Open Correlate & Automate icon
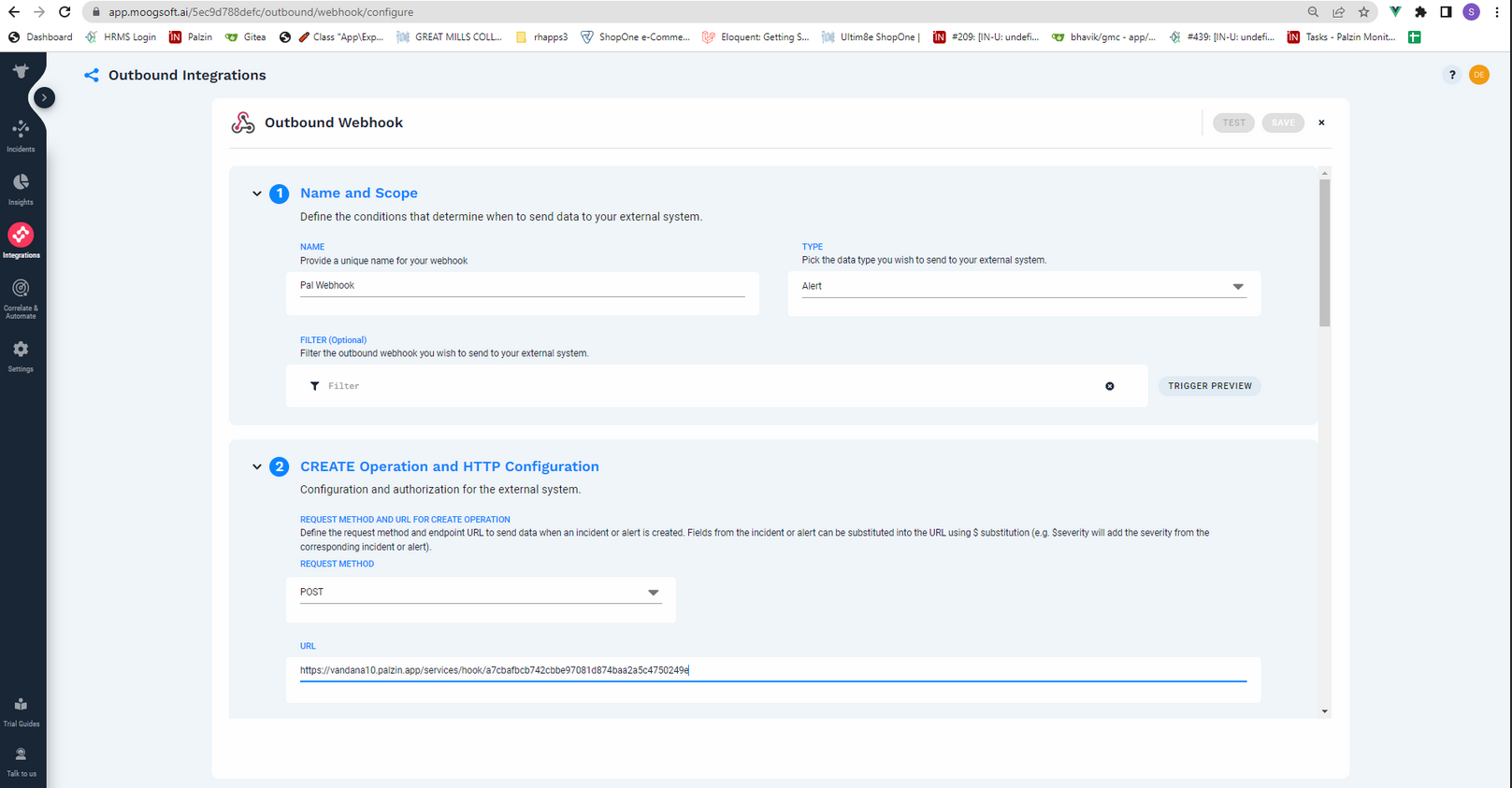The width and height of the screenshot is (1512, 788). click(21, 298)
